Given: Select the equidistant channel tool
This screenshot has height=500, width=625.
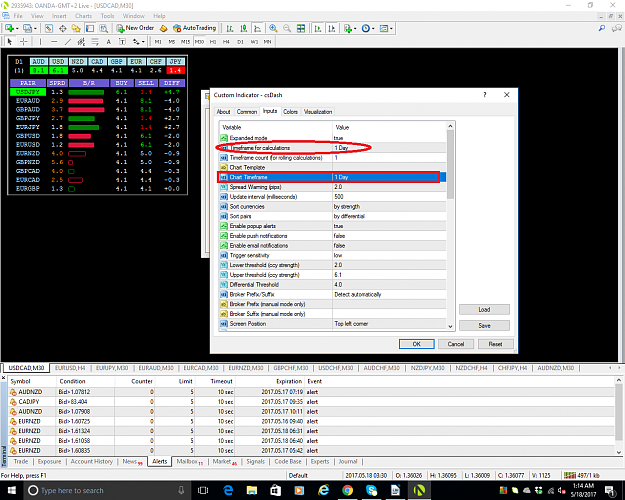Looking at the screenshot, I should click(81, 41).
